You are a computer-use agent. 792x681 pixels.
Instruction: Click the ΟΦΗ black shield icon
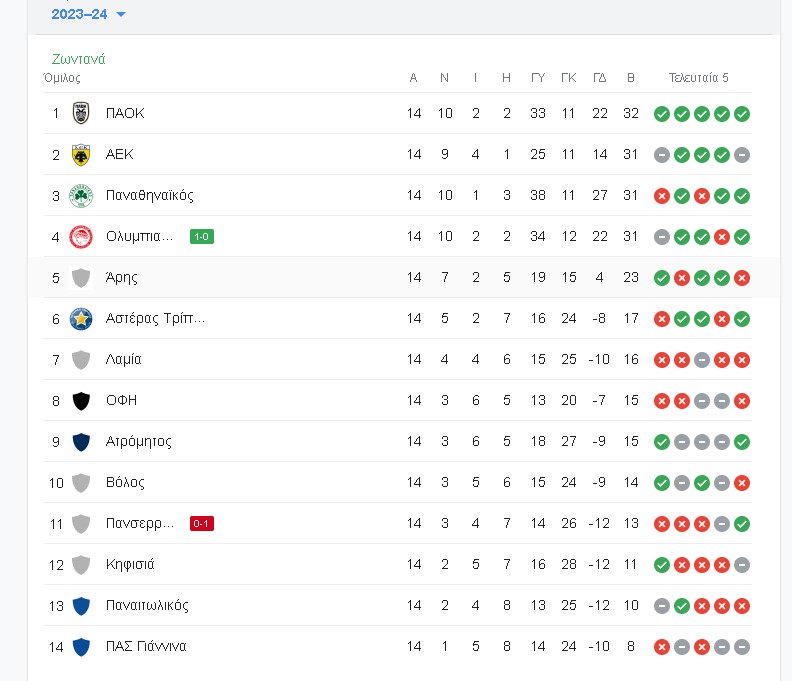(x=81, y=401)
